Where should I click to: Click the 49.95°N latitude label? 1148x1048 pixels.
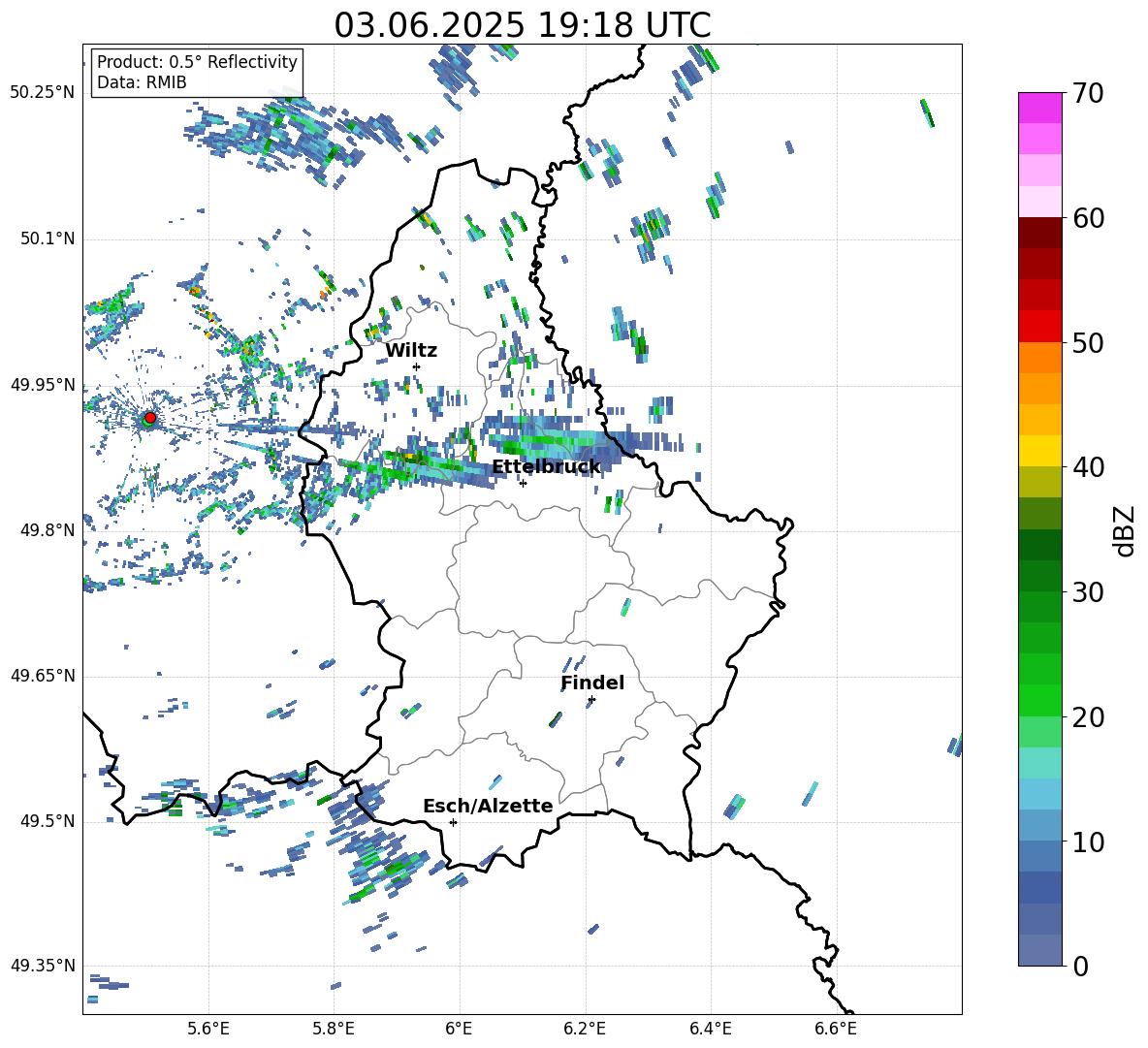tap(43, 385)
